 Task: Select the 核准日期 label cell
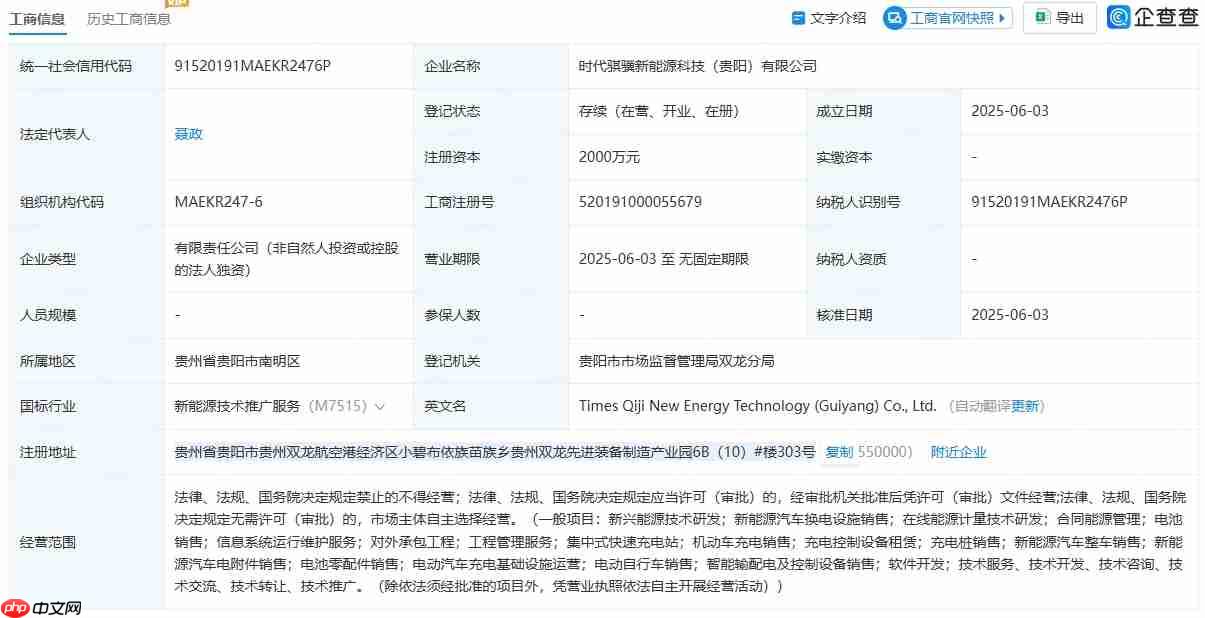click(x=884, y=315)
